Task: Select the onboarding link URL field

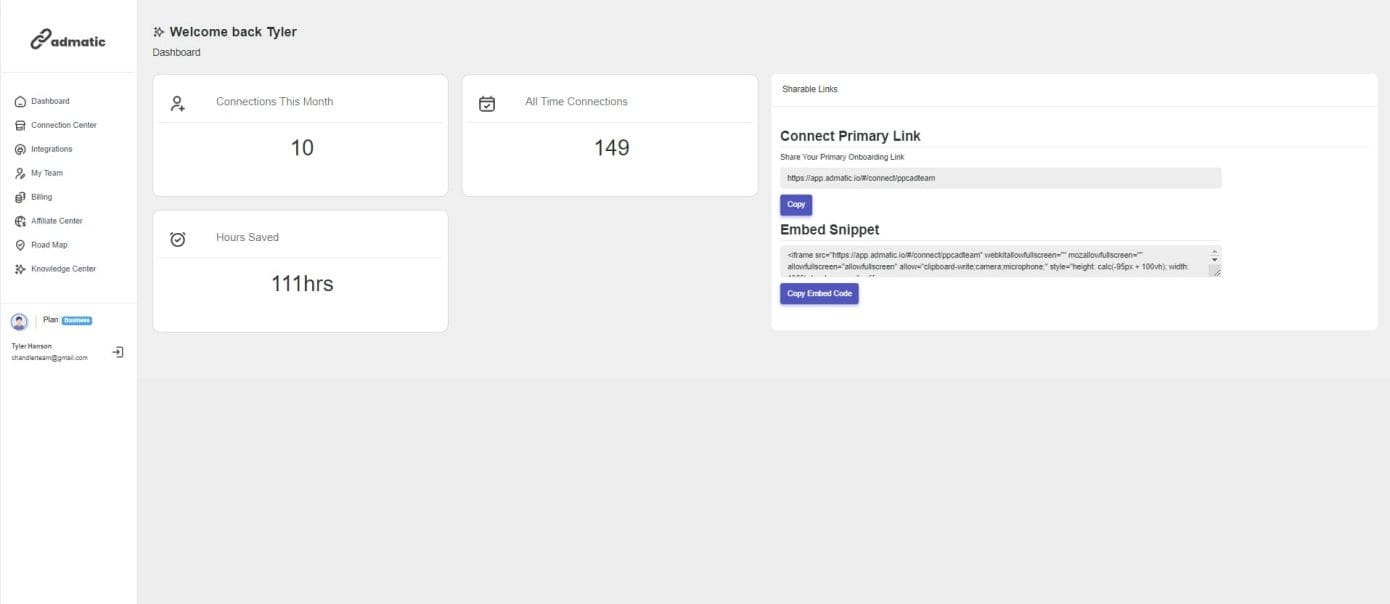Action: pyautogui.click(x=1000, y=177)
